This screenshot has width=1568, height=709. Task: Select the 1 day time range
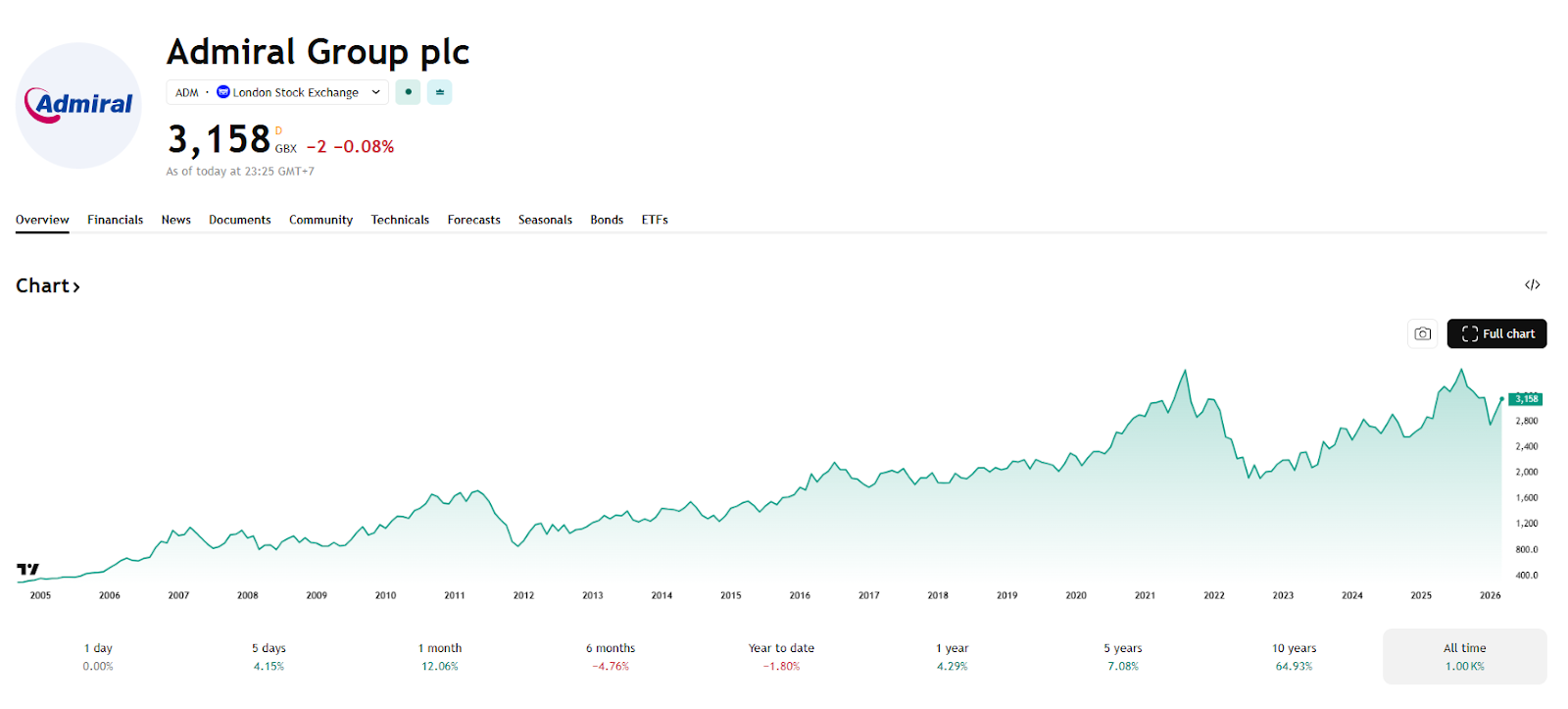(x=98, y=656)
